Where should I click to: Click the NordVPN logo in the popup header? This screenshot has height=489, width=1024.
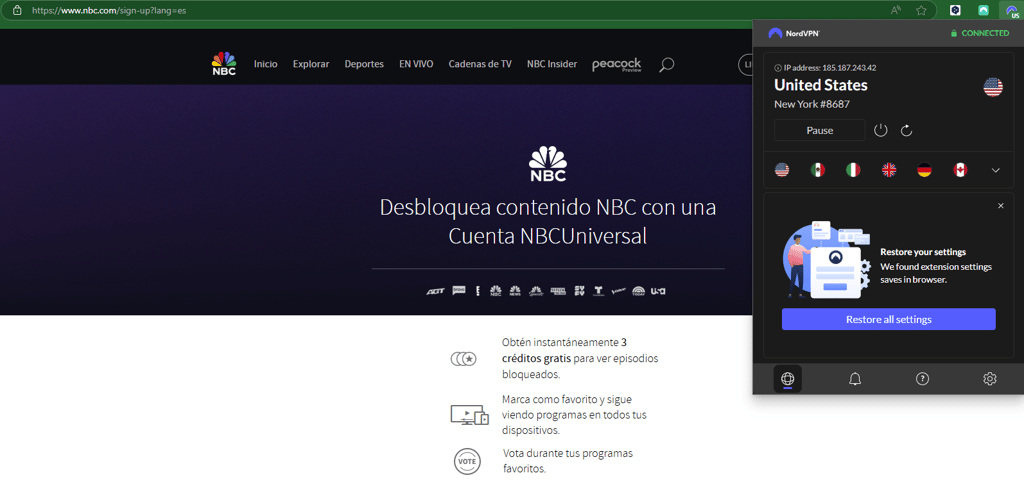point(793,33)
